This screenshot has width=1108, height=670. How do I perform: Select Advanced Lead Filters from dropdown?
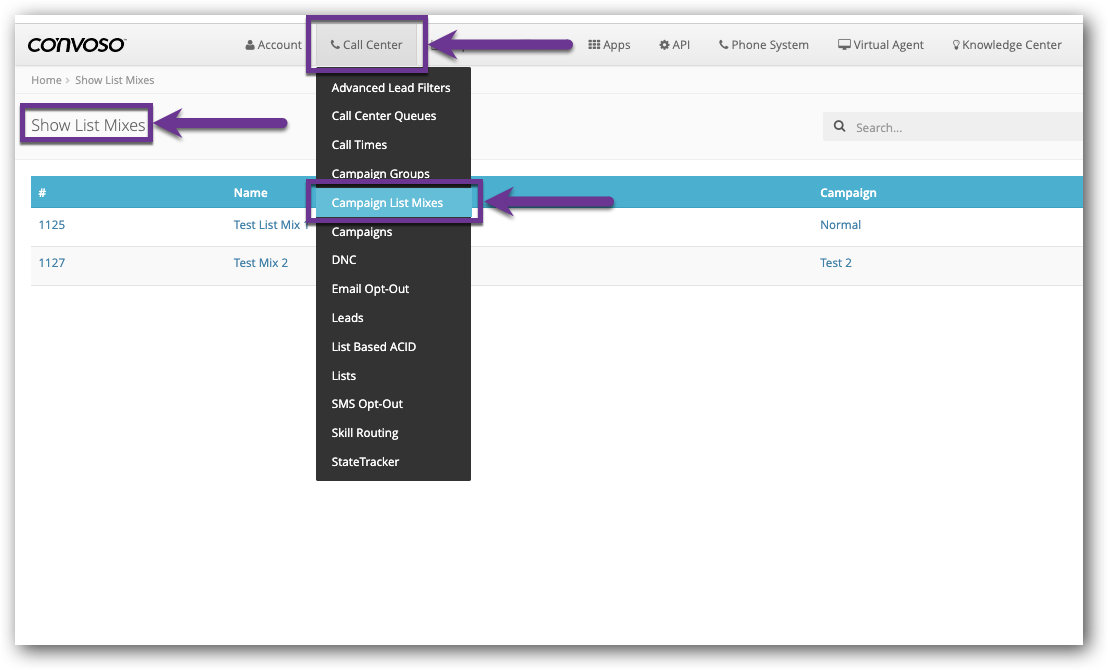tap(393, 88)
